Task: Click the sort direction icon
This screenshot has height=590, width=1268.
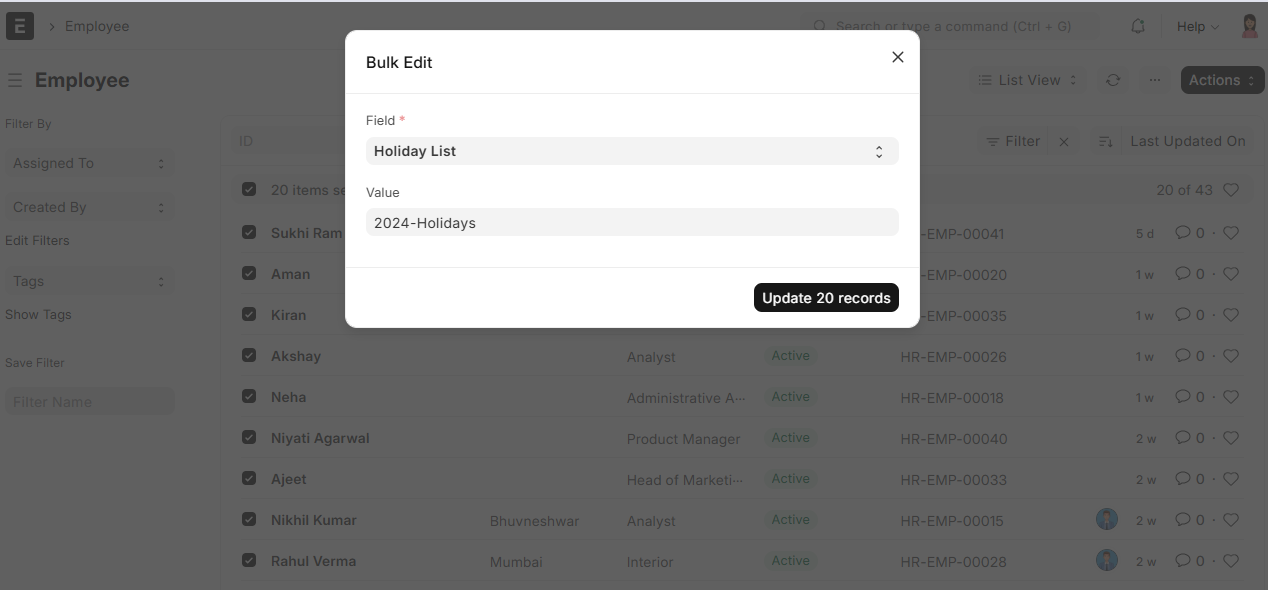Action: point(1105,142)
